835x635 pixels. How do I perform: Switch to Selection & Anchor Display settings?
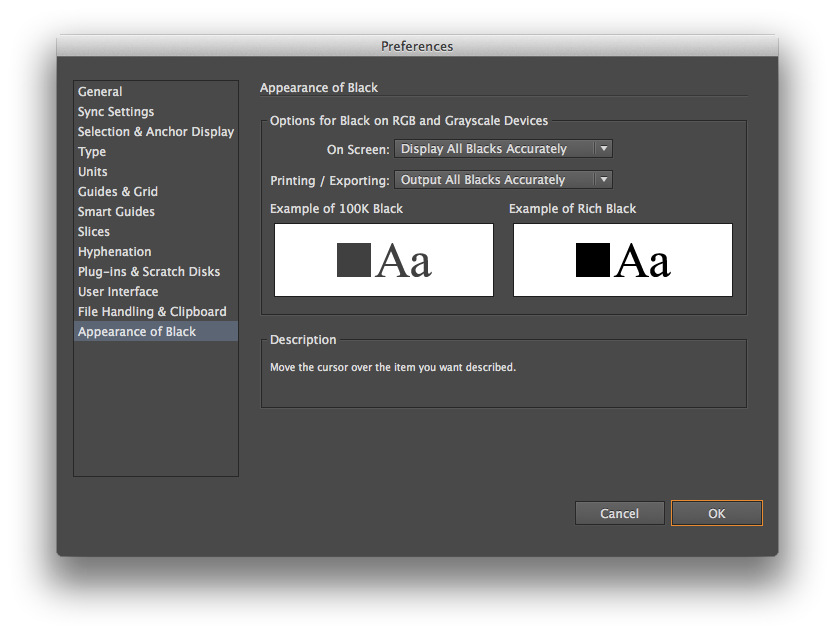[155, 131]
